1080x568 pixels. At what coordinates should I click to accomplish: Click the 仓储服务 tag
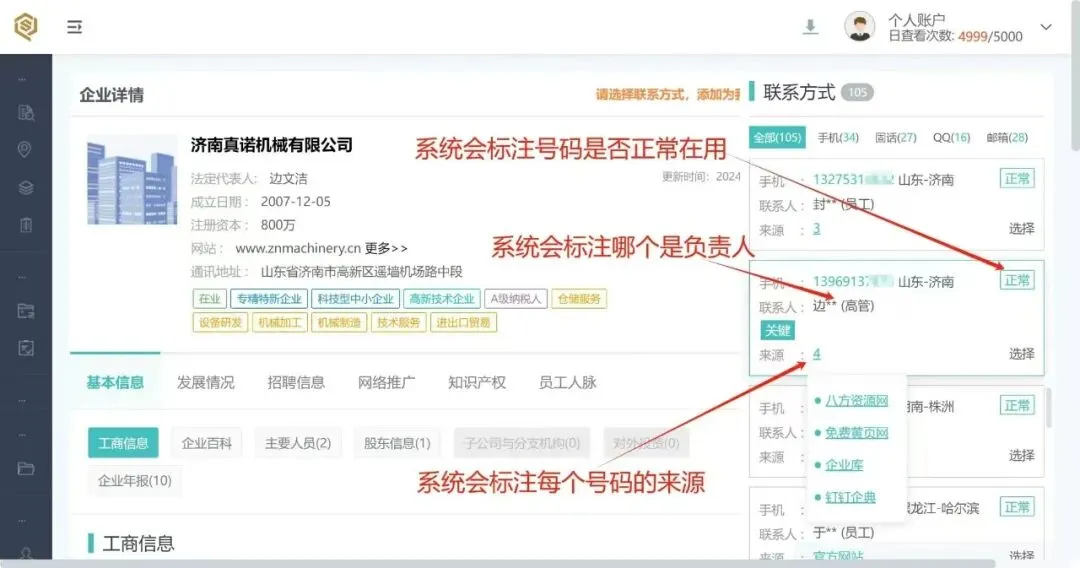(579, 299)
